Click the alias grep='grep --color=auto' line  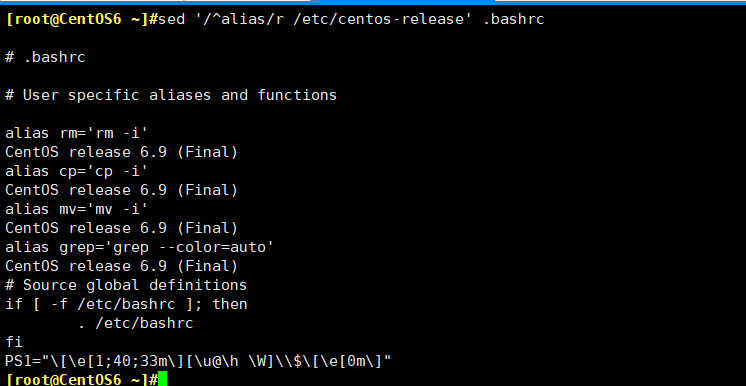click(x=139, y=247)
